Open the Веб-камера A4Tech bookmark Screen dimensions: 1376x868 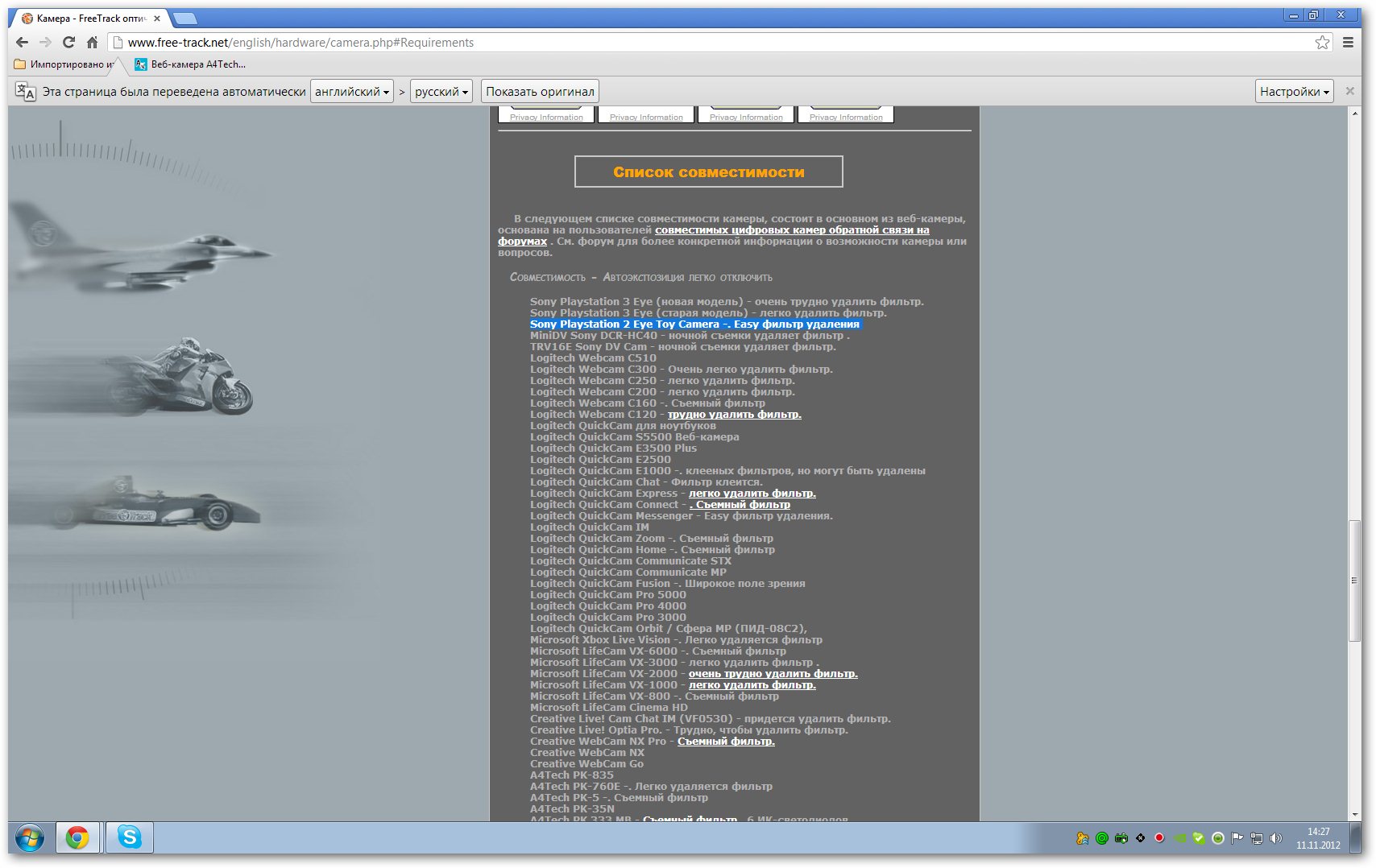pos(191,64)
